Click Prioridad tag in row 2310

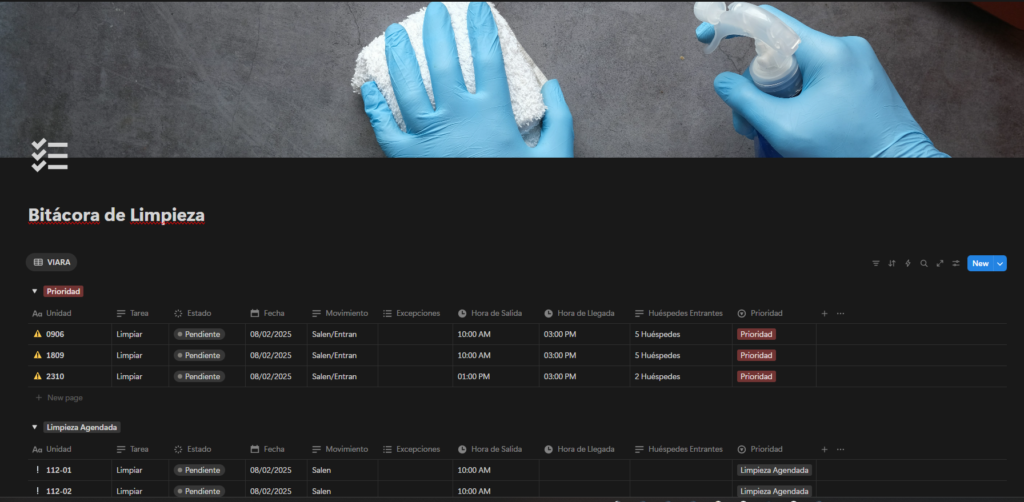pyautogui.click(x=756, y=377)
